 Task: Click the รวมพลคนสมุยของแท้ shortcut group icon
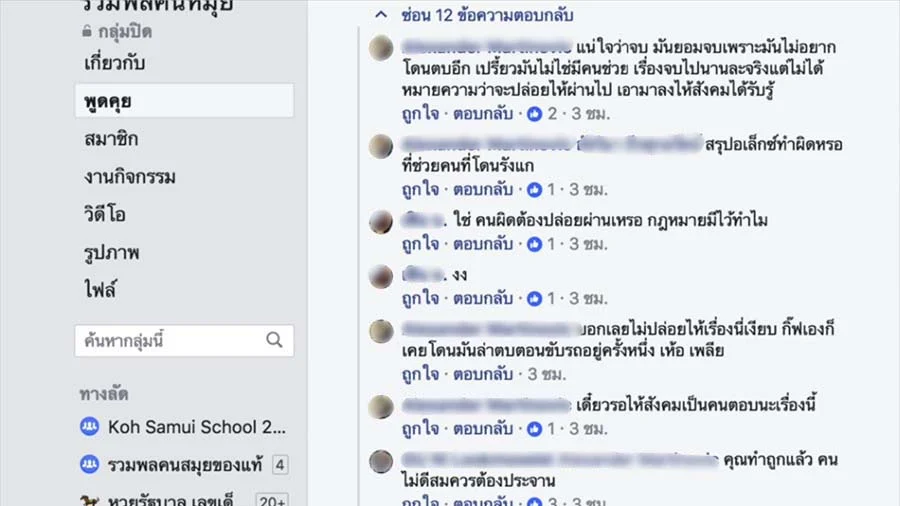click(89, 464)
